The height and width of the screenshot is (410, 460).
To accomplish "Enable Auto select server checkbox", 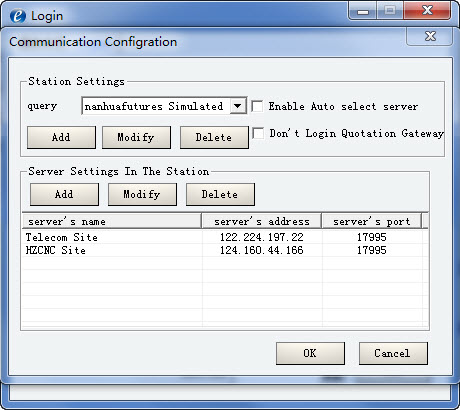I will pyautogui.click(x=257, y=107).
